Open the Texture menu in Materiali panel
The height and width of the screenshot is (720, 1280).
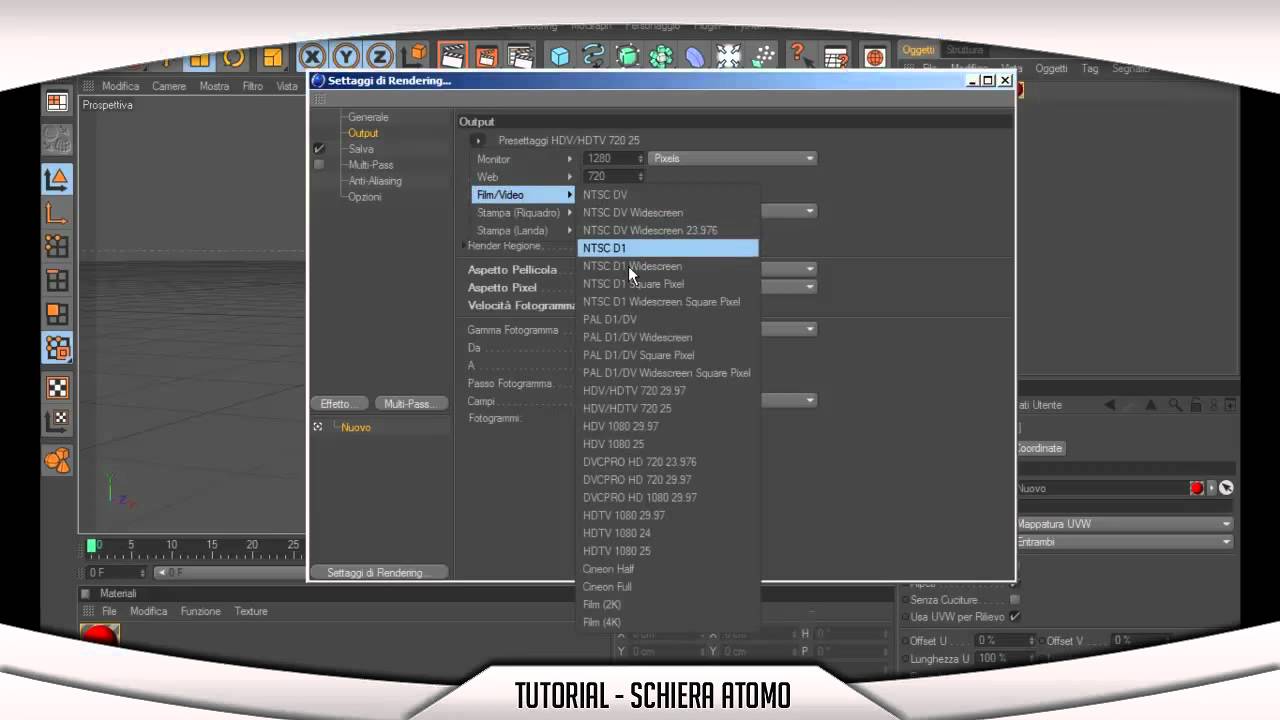click(x=251, y=611)
